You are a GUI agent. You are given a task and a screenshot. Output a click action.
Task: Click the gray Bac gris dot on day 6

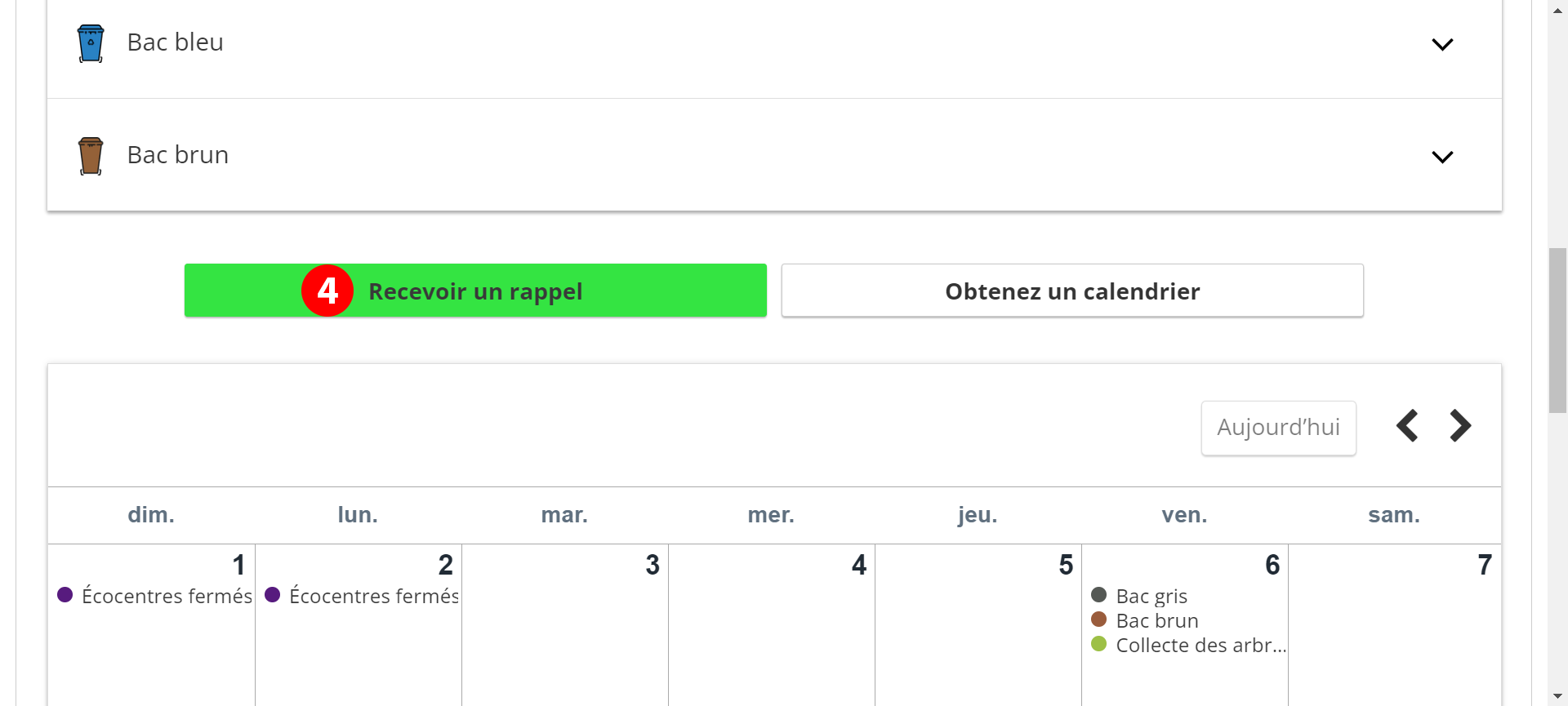click(1098, 595)
